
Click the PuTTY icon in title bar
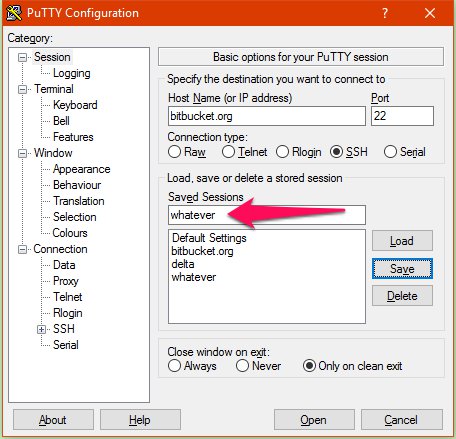14,13
